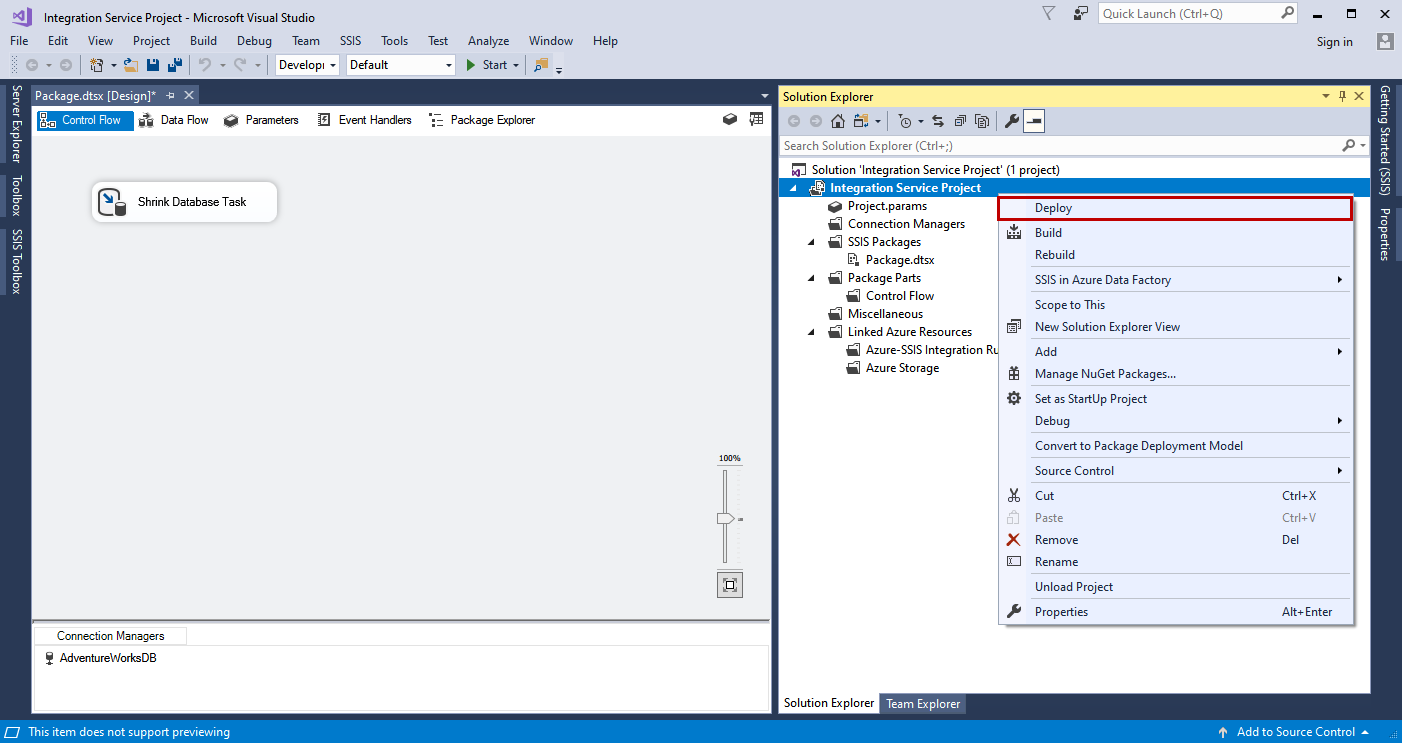Toggle auto-hide pin on Solution Explorer panel
Viewport: 1402px width, 743px height.
1342,96
